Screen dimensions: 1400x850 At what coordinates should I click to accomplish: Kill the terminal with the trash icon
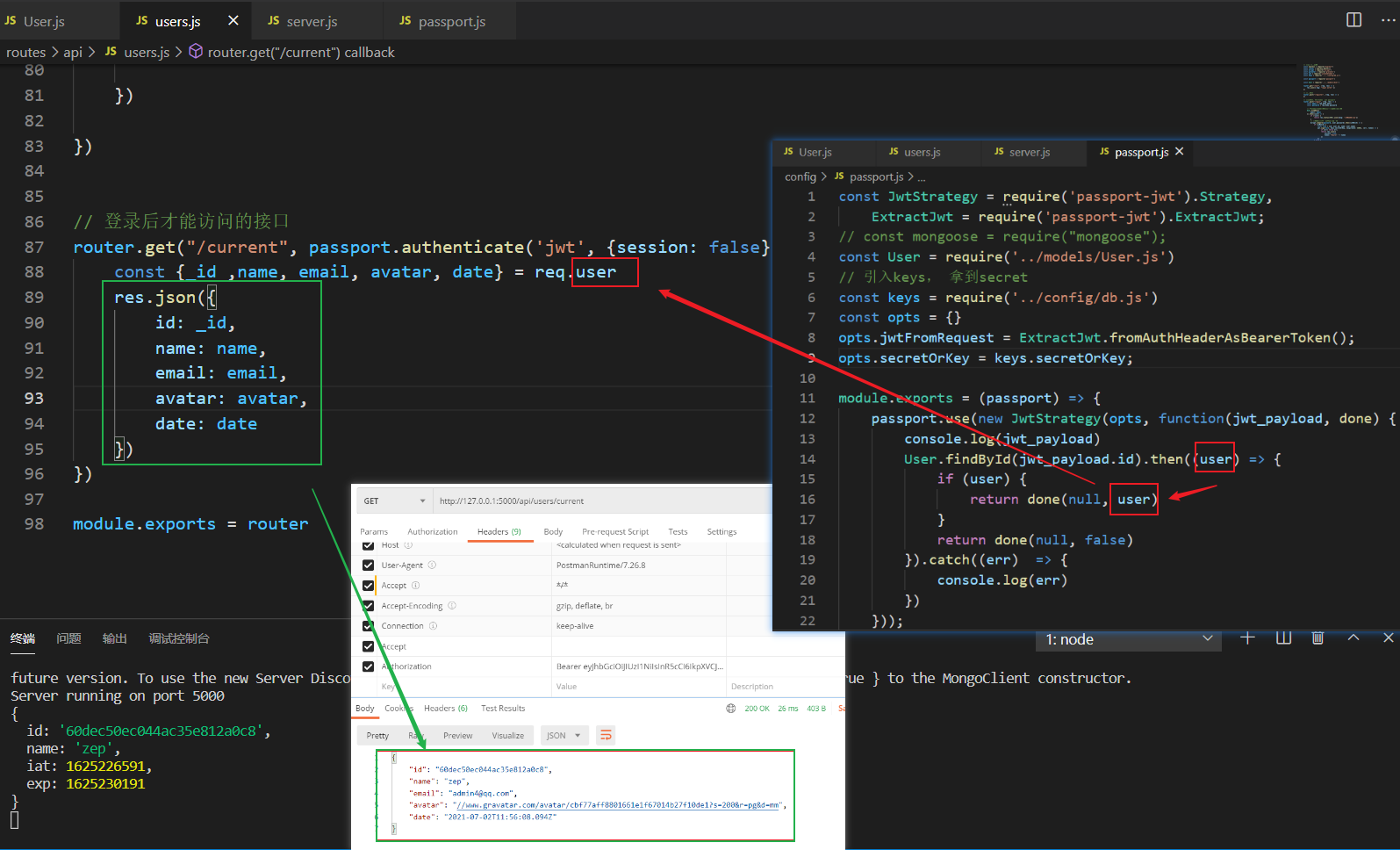[x=1317, y=638]
